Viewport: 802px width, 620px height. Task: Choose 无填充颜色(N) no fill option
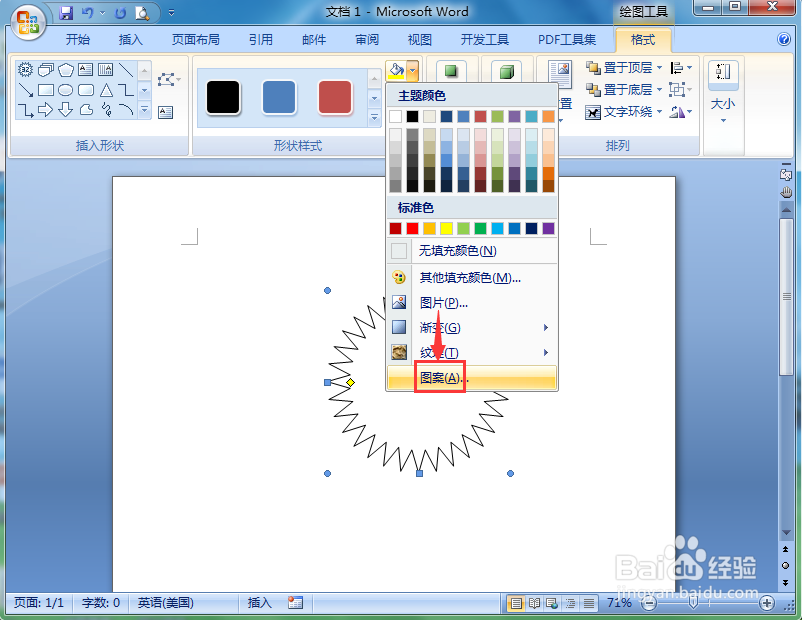pos(472,251)
